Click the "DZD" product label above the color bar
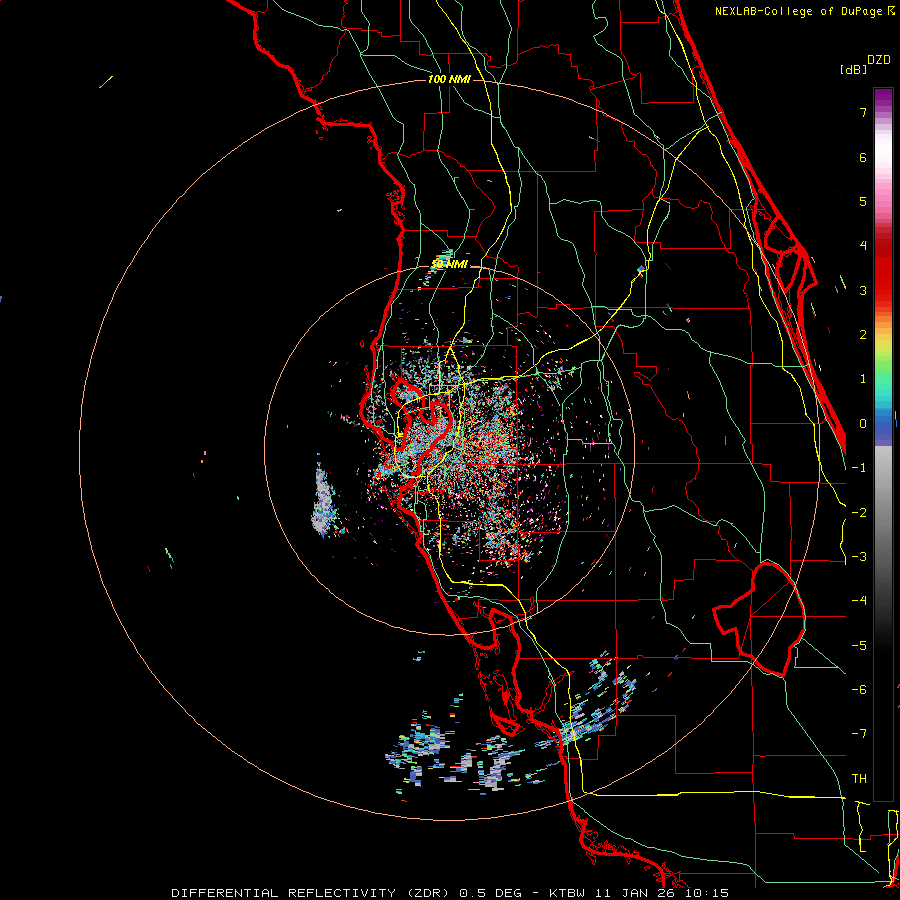Screen dimensions: 900x900 click(x=879, y=60)
